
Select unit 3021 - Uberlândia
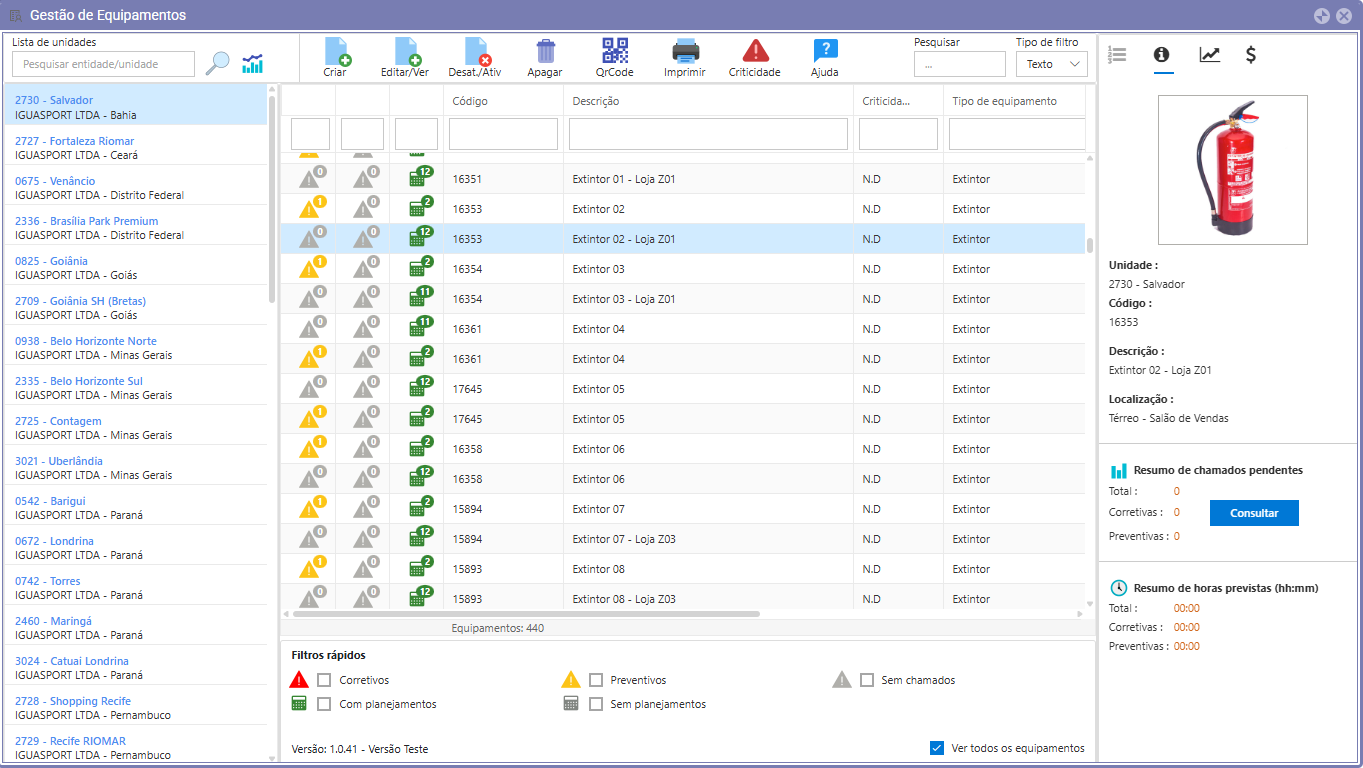(136, 468)
